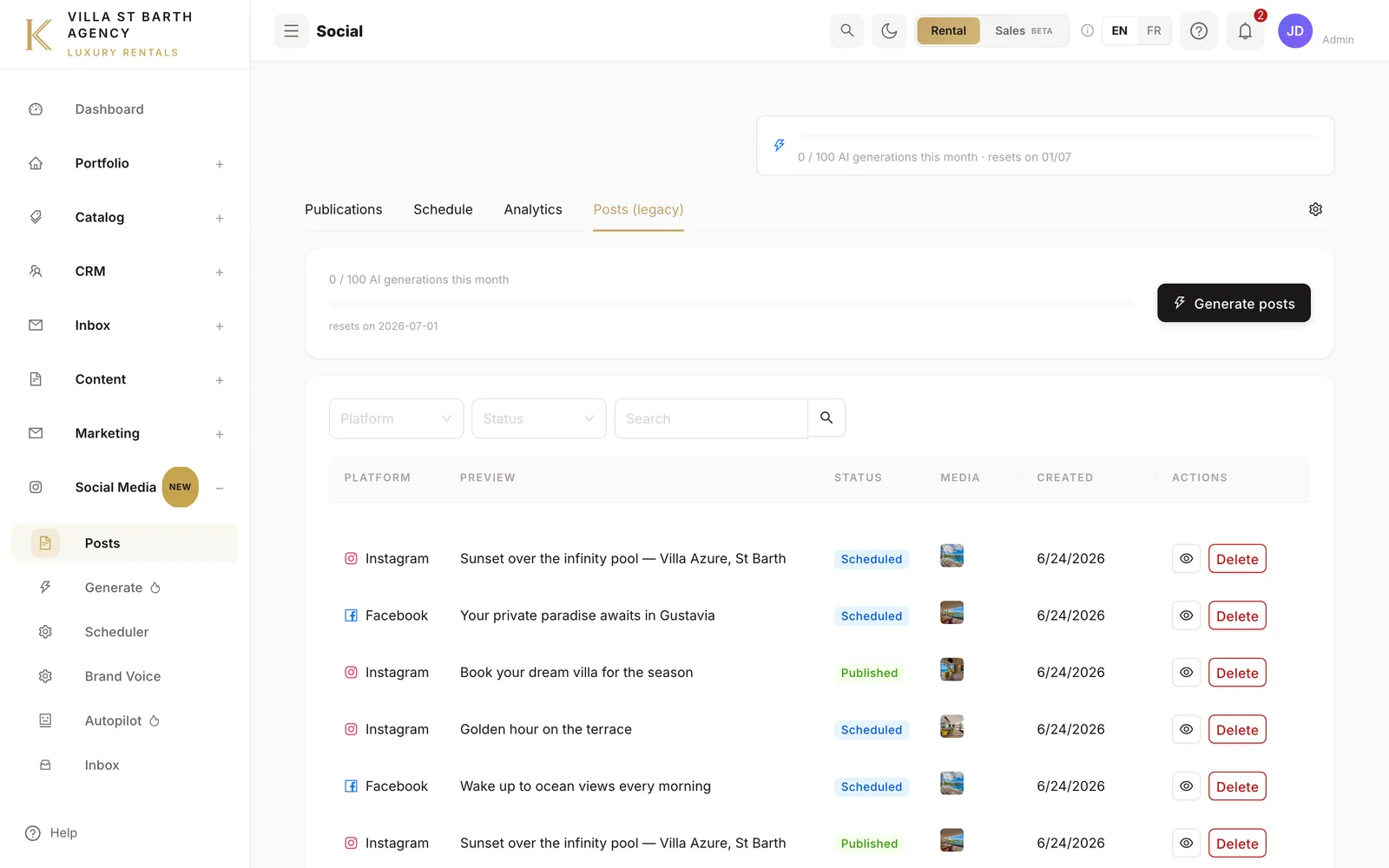The height and width of the screenshot is (868, 1389).
Task: Open the settings gear beside the tabs
Action: coord(1315,209)
